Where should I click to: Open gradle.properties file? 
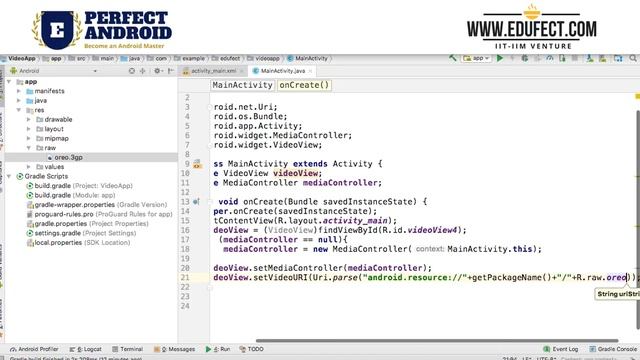(x=87, y=224)
